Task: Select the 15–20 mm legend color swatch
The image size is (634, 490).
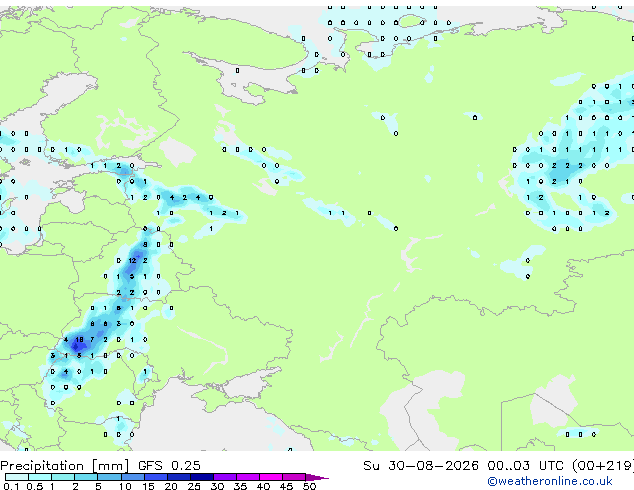Action: pos(156,477)
